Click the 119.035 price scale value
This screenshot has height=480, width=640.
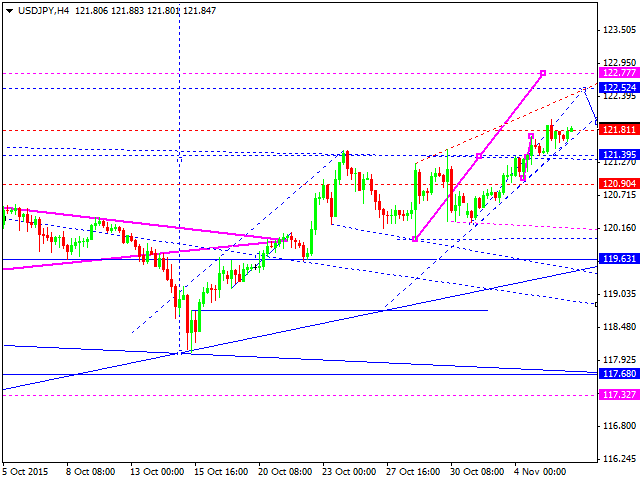coord(620,294)
